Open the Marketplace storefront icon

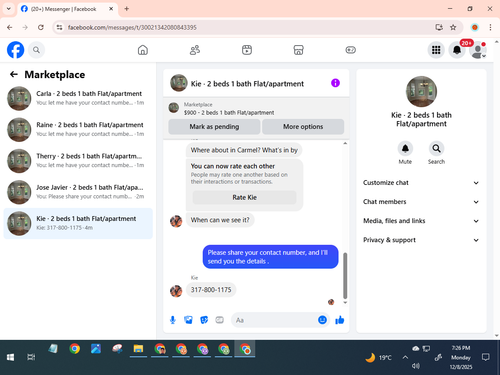(298, 50)
